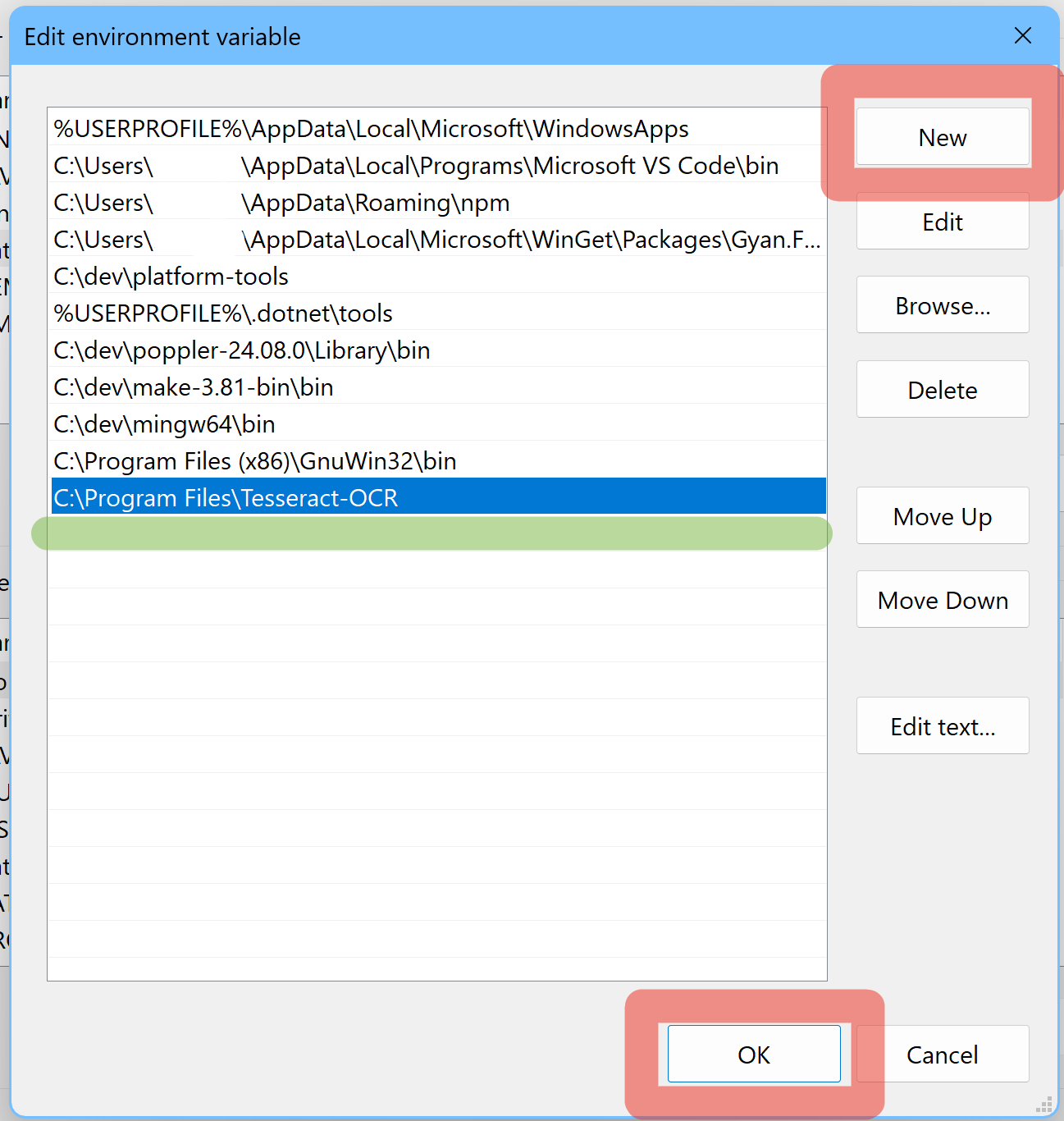1064x1121 pixels.
Task: Select the poppler-24.08.0 Library\bin entry
Action: pyautogui.click(x=242, y=350)
